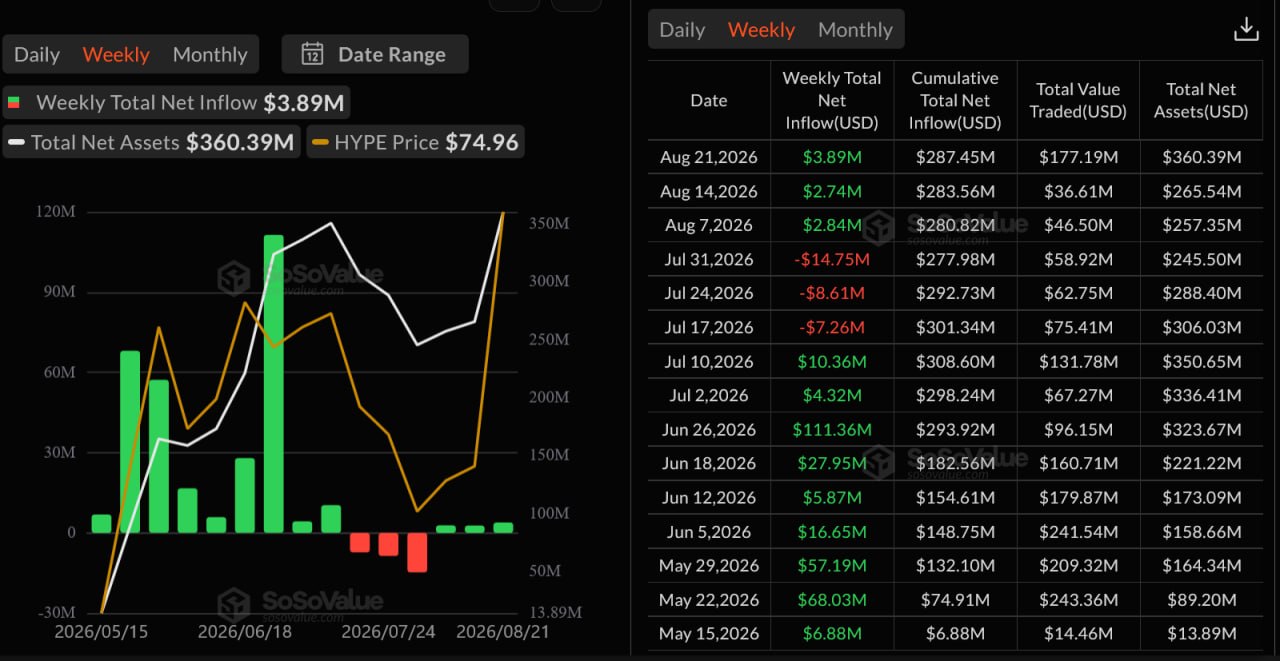Click the 2026/07/24 x-axis label

(x=386, y=632)
